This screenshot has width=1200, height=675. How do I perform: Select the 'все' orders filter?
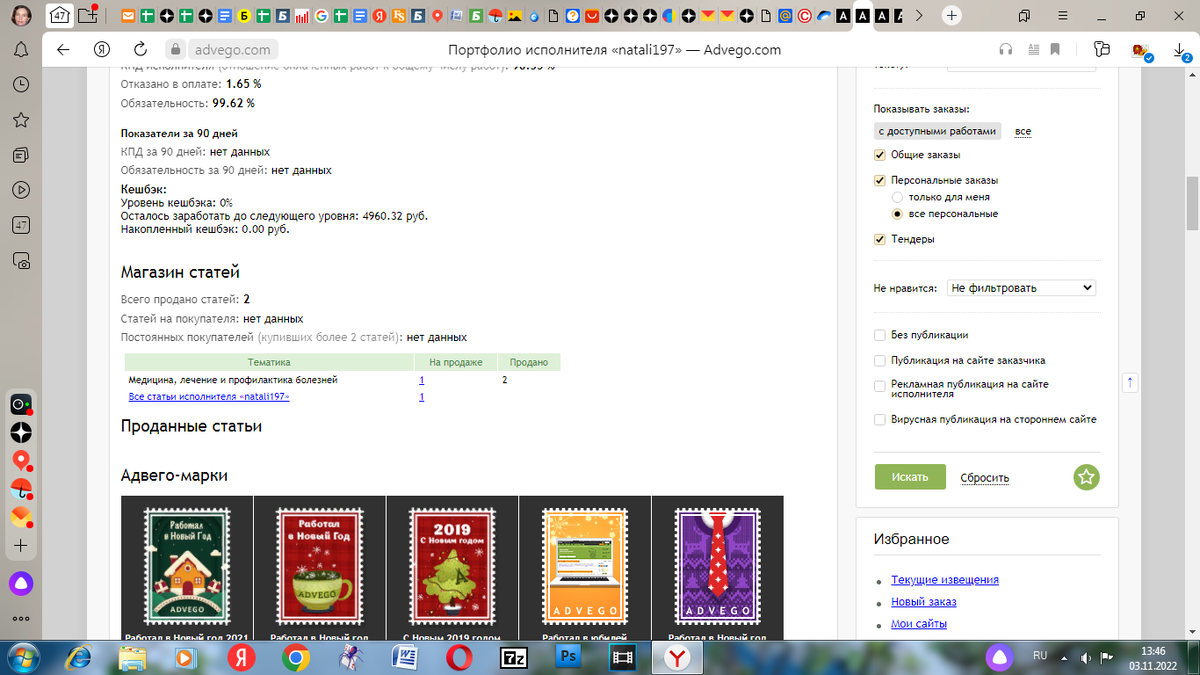click(x=1023, y=131)
